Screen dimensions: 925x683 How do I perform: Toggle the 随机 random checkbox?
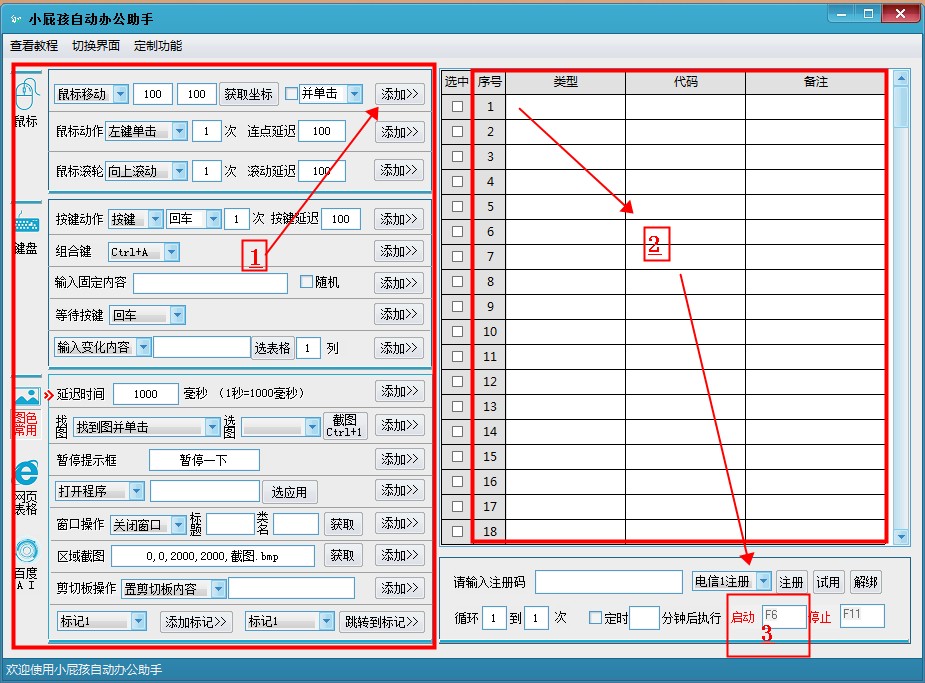pos(306,282)
